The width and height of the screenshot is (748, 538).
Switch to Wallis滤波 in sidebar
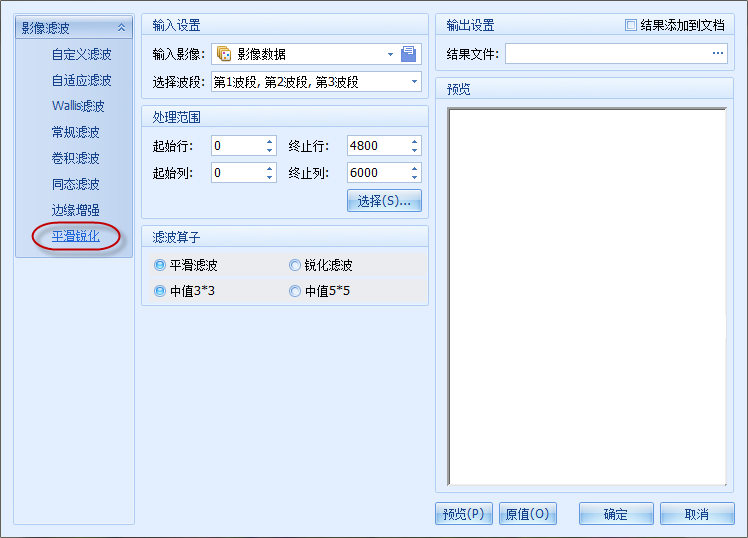tap(78, 106)
